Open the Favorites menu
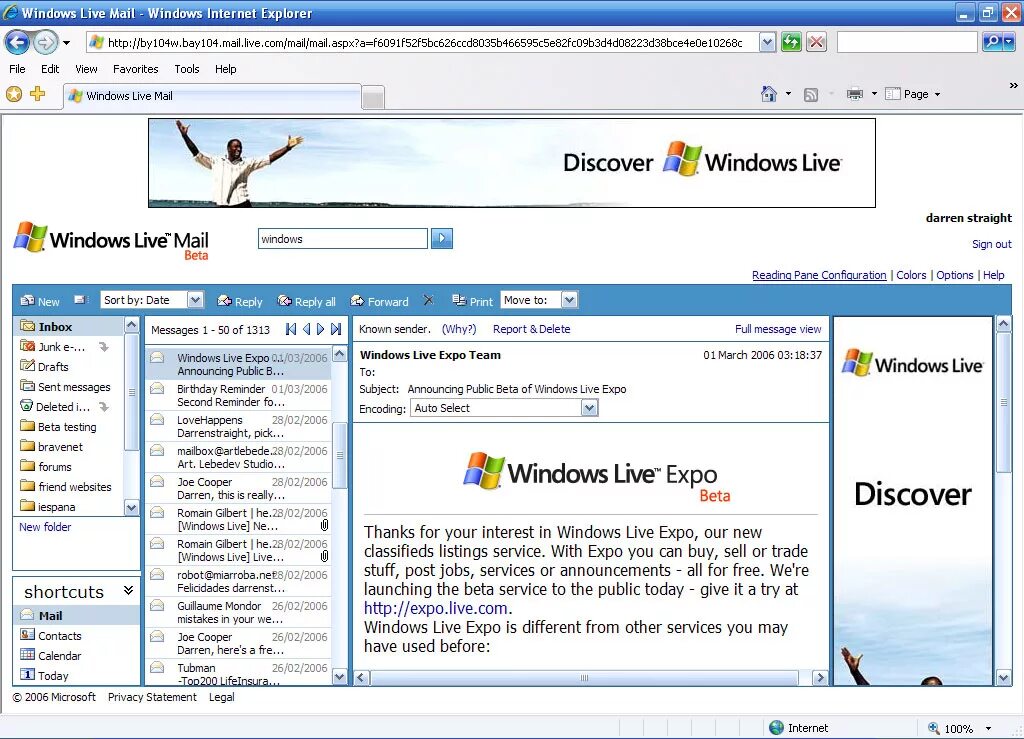The height and width of the screenshot is (739, 1024). pyautogui.click(x=135, y=69)
